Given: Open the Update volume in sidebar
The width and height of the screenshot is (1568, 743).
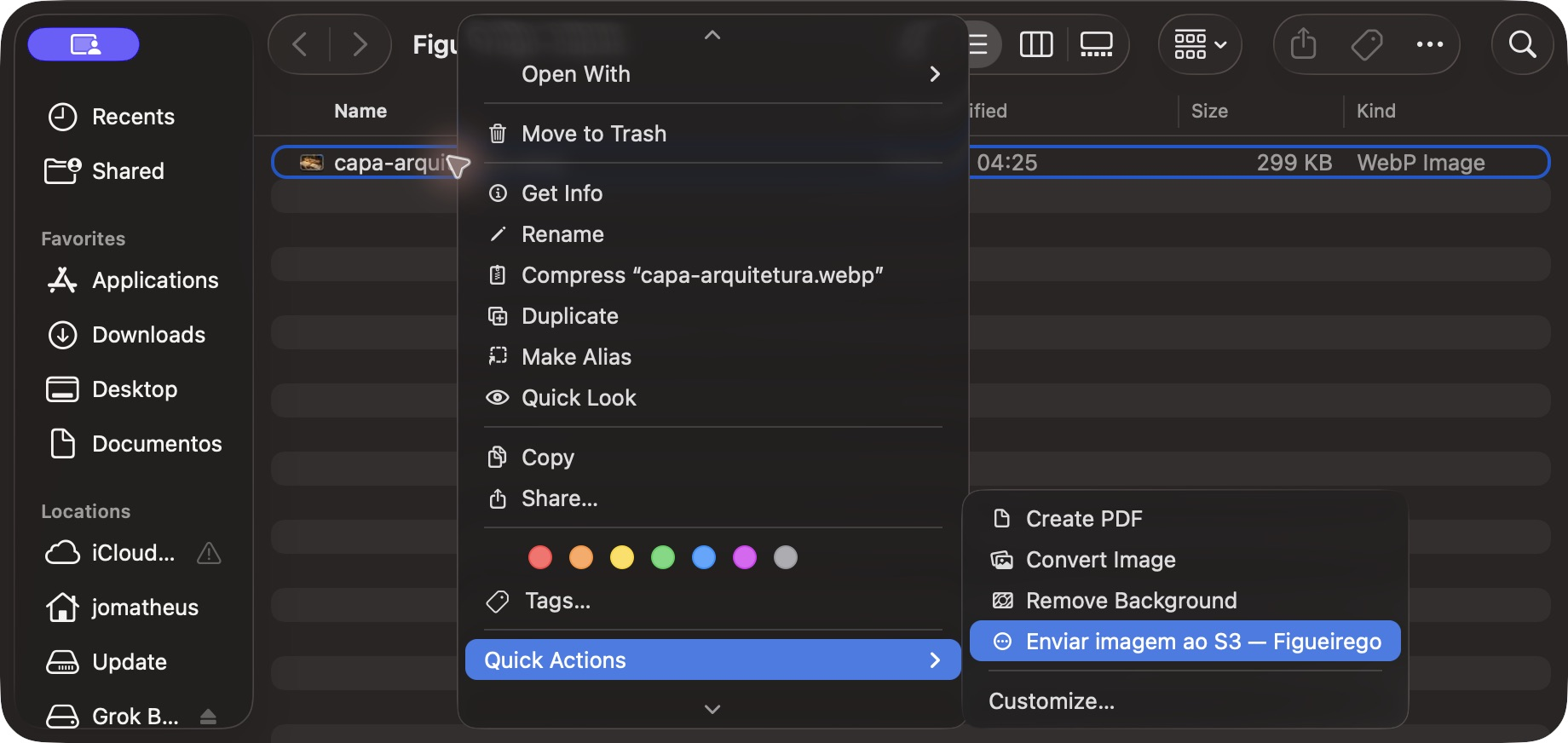Looking at the screenshot, I should point(106,662).
